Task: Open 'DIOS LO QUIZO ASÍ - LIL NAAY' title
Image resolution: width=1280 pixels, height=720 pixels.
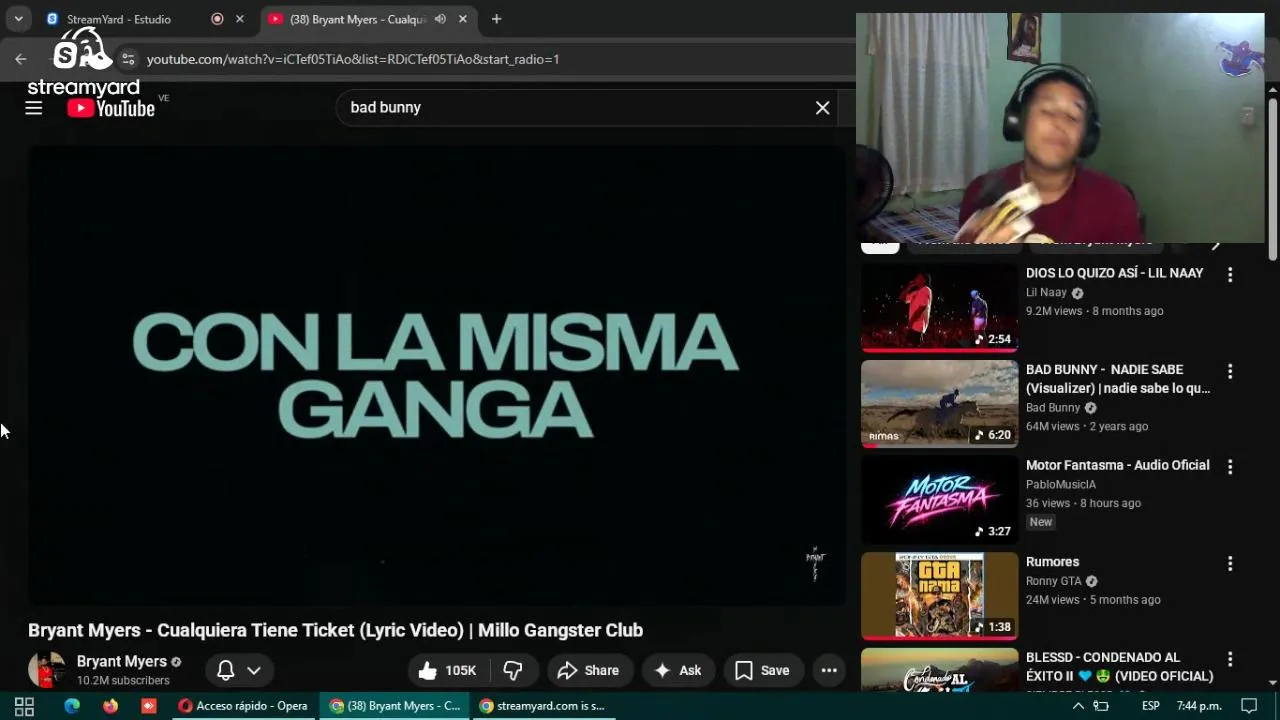Action: 1114,273
